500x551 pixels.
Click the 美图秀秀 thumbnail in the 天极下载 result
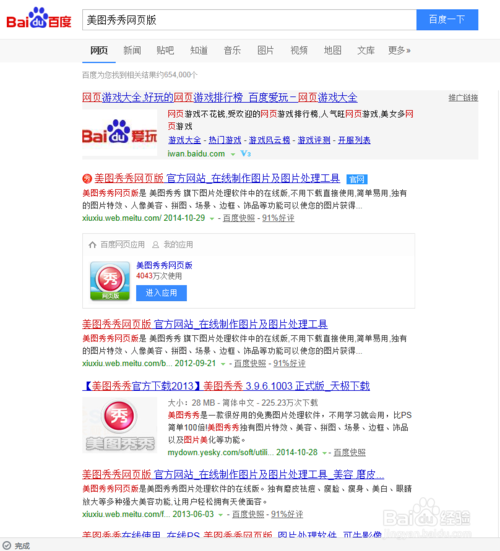(119, 425)
